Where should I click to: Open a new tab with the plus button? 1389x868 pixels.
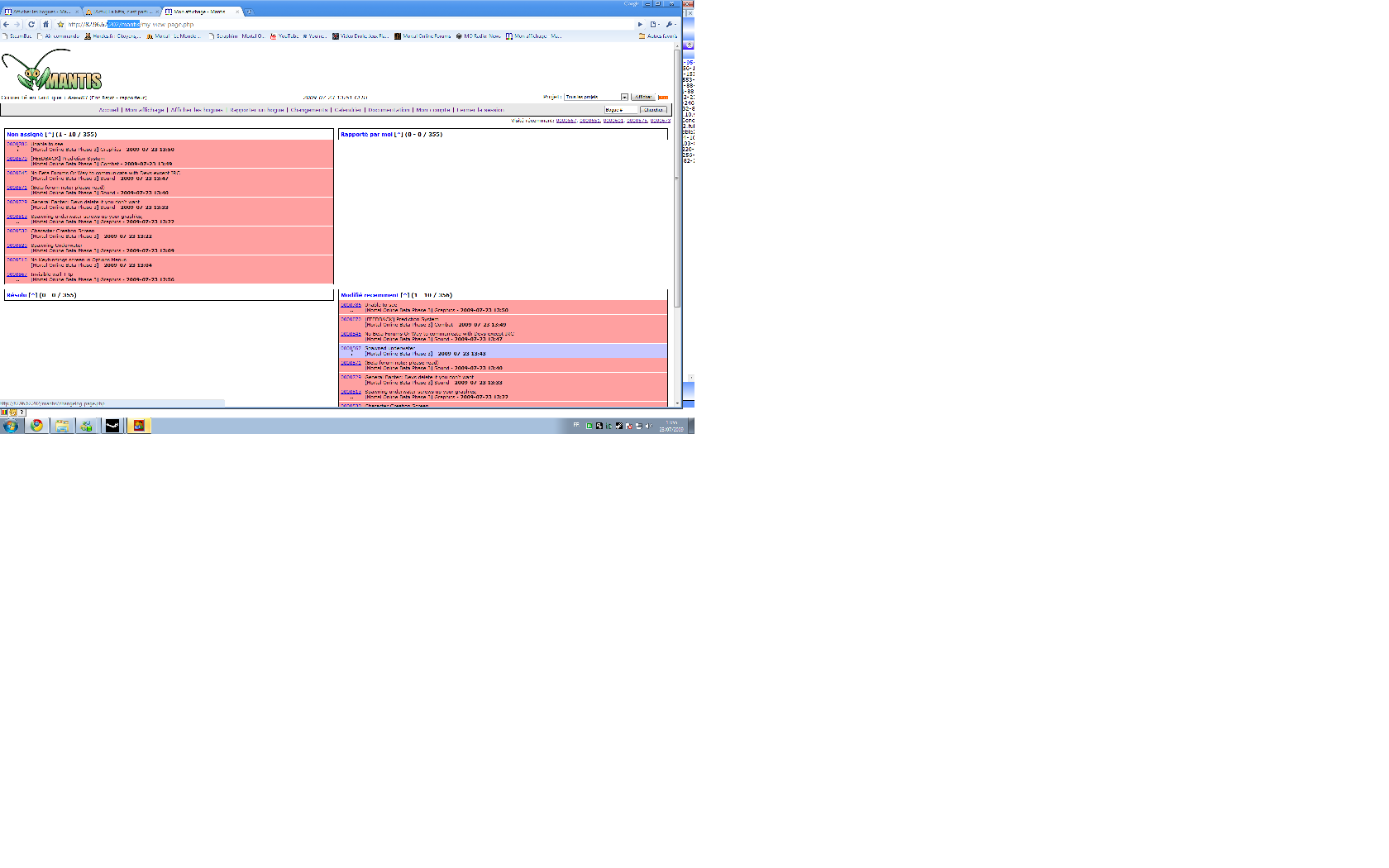click(249, 12)
